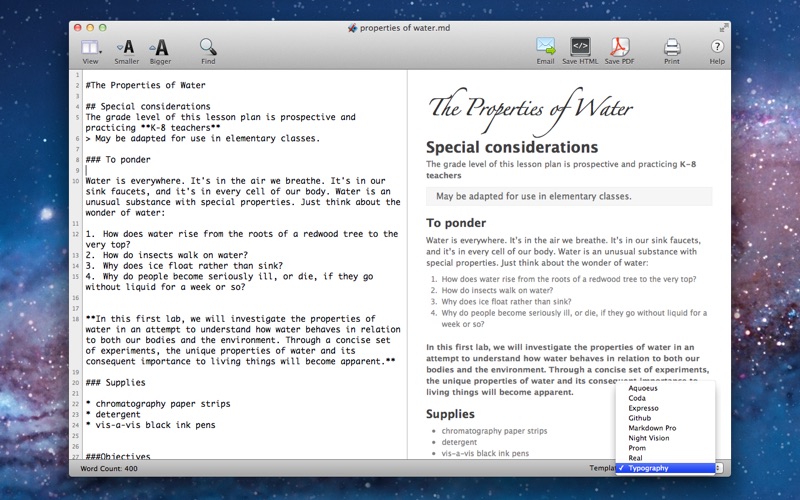Click the Template popup stepper arrows
The width and height of the screenshot is (800, 500).
pyautogui.click(x=719, y=468)
